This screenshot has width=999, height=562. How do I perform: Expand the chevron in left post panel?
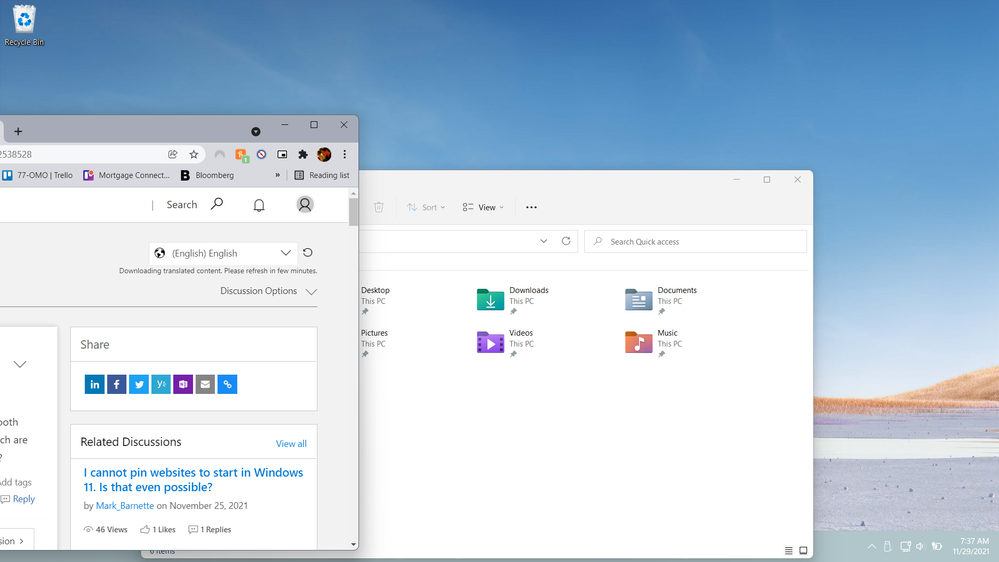click(20, 364)
